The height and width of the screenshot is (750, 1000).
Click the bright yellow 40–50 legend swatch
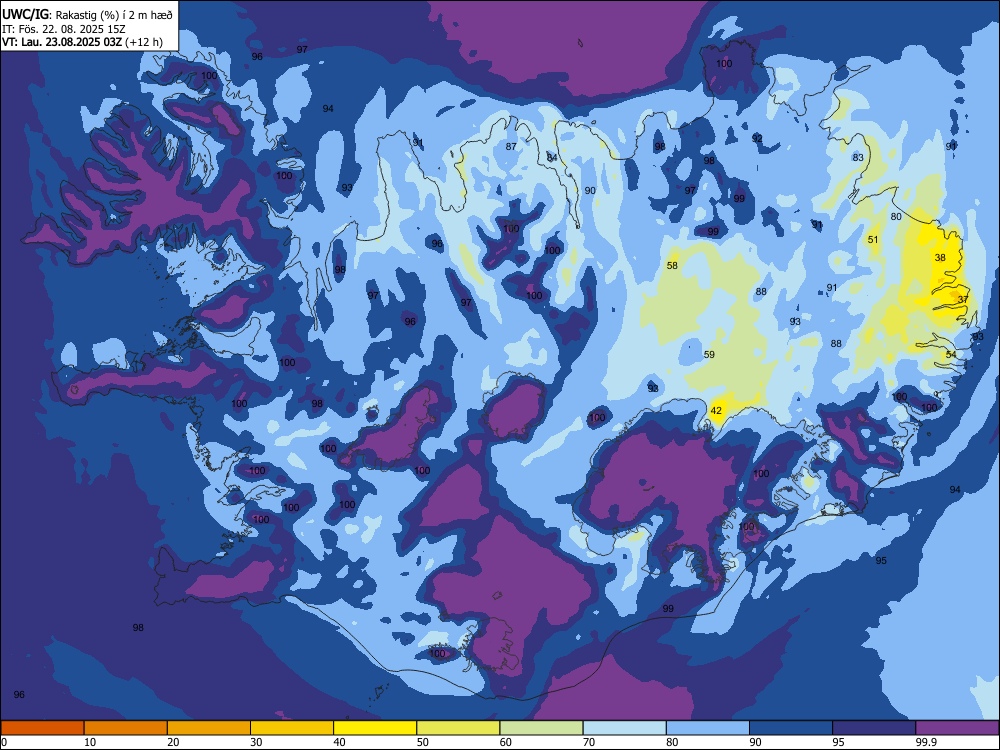[x=375, y=728]
